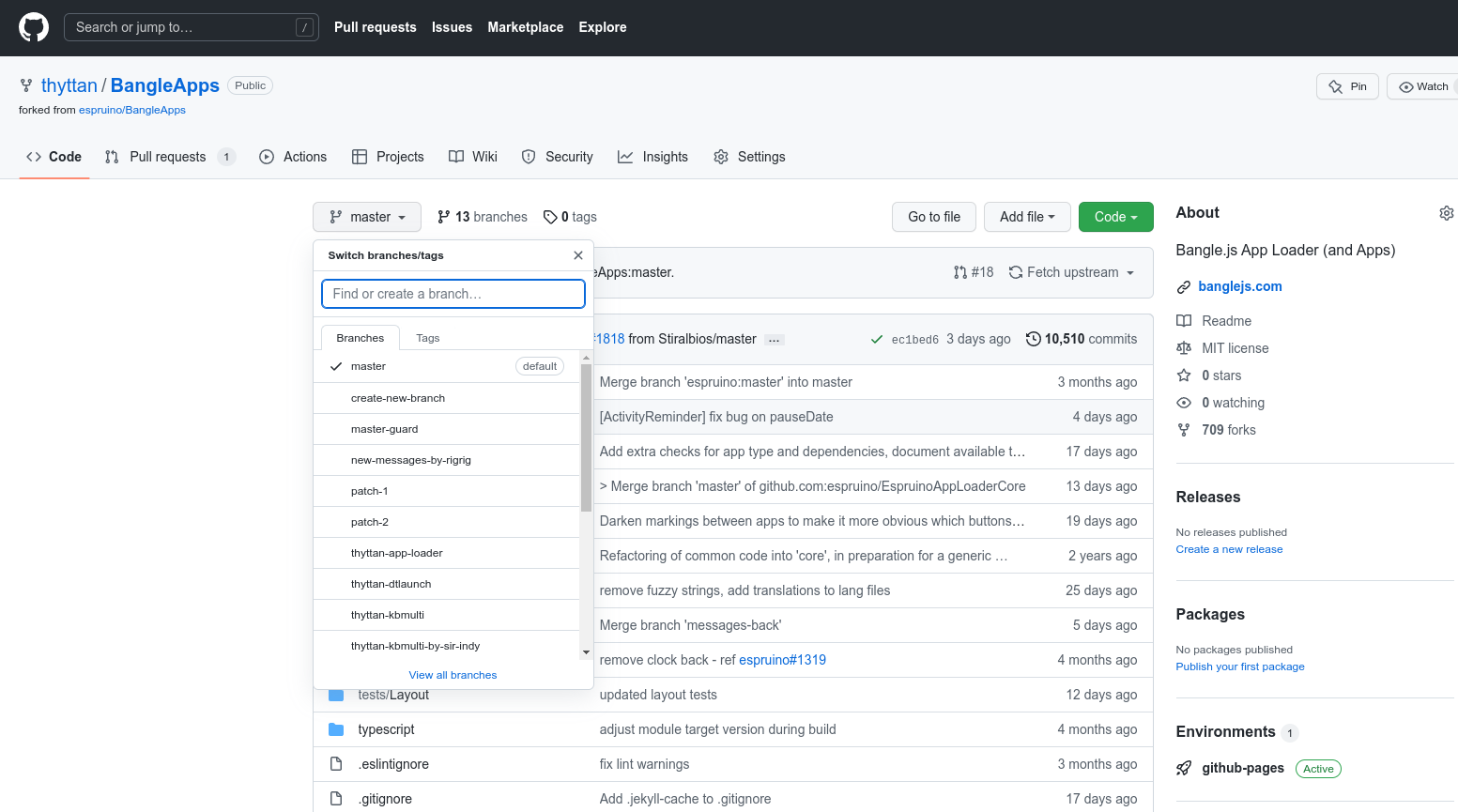Screen dimensions: 1458x812
Task: Open the 10,510 commits link
Action: [1082, 339]
